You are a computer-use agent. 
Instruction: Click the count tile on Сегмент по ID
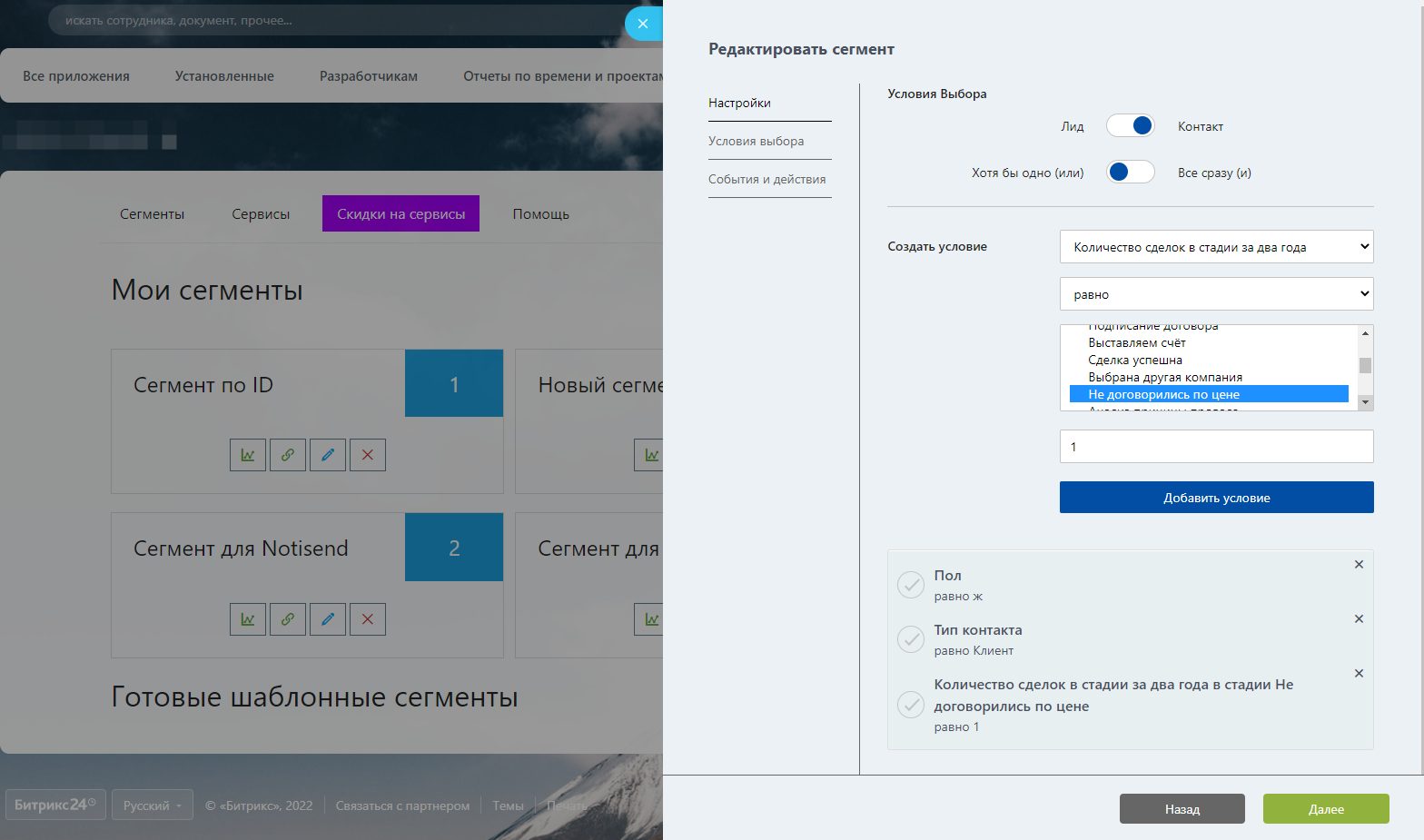pyautogui.click(x=454, y=384)
